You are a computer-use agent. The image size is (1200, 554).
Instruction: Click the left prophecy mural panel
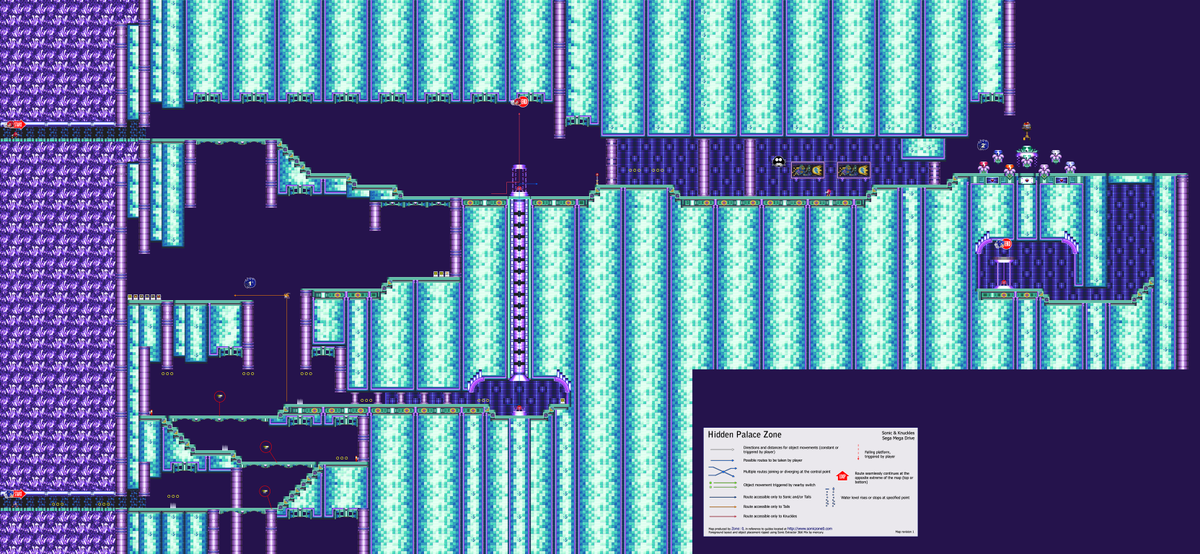[808, 170]
